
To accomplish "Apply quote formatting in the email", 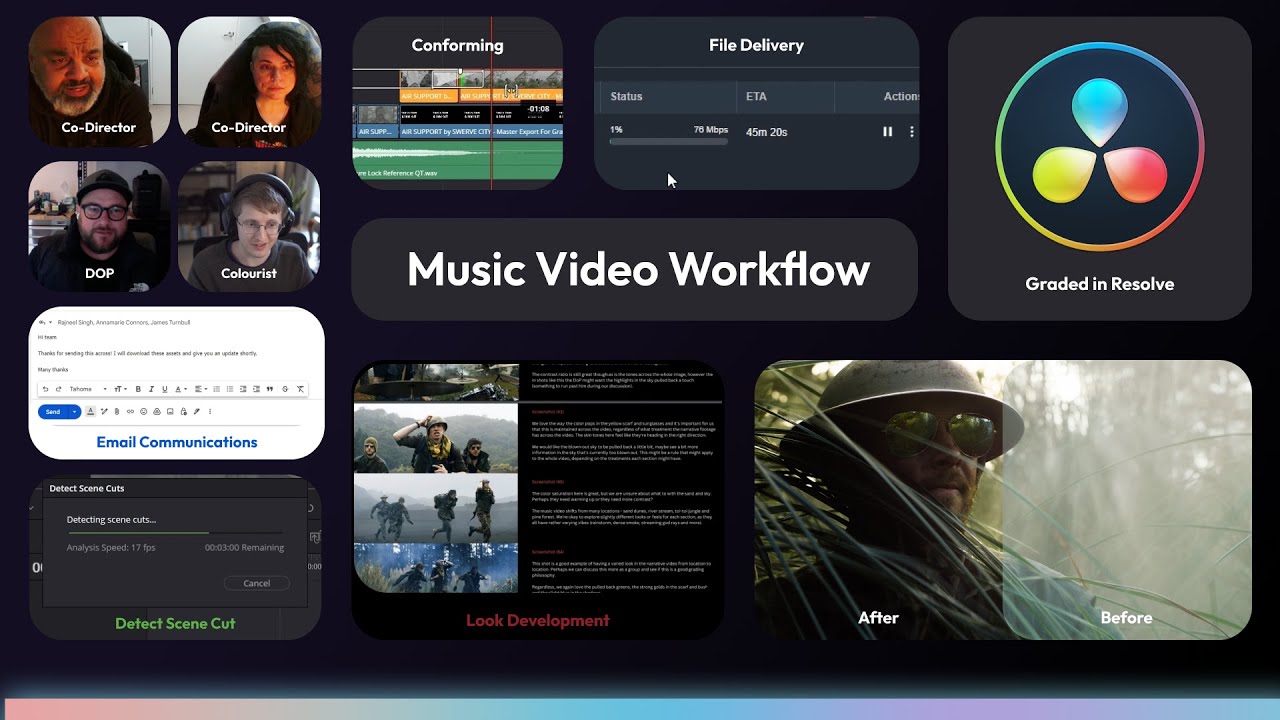I will coord(270,389).
